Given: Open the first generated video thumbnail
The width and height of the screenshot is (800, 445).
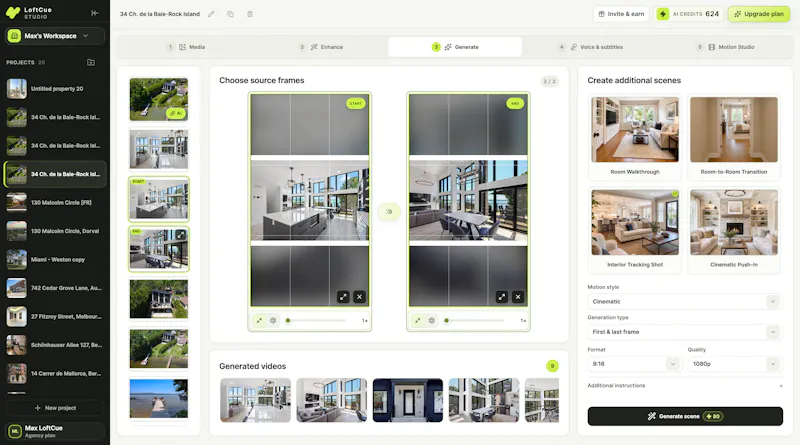Looking at the screenshot, I should click(x=255, y=400).
